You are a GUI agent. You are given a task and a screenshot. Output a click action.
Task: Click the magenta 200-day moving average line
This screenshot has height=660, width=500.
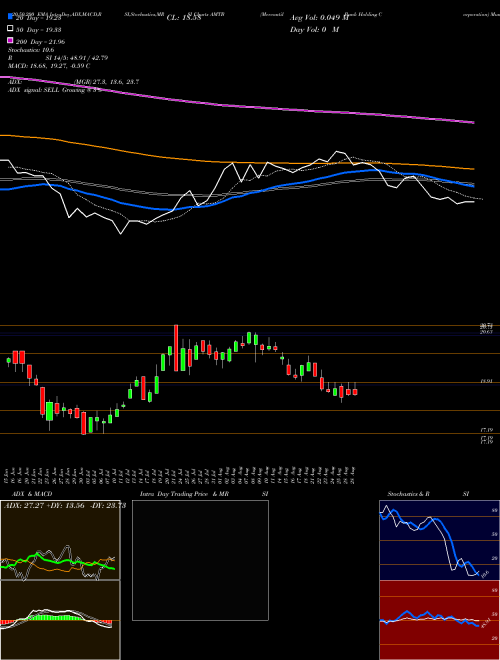pos(236,105)
